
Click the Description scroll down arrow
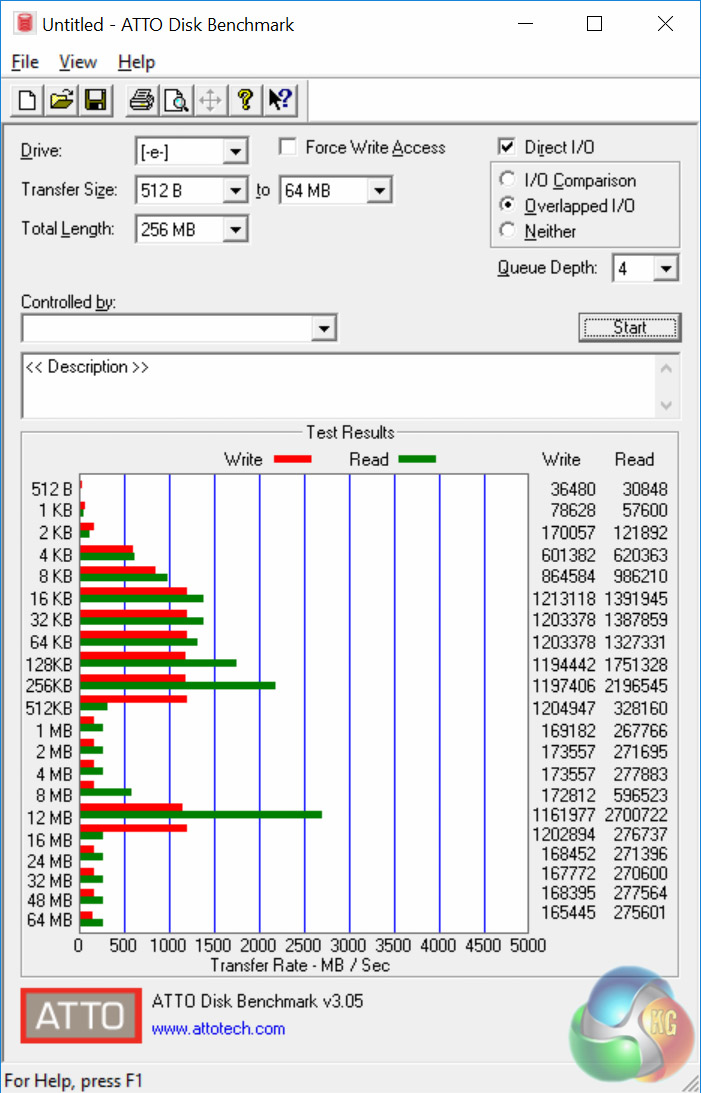665,405
